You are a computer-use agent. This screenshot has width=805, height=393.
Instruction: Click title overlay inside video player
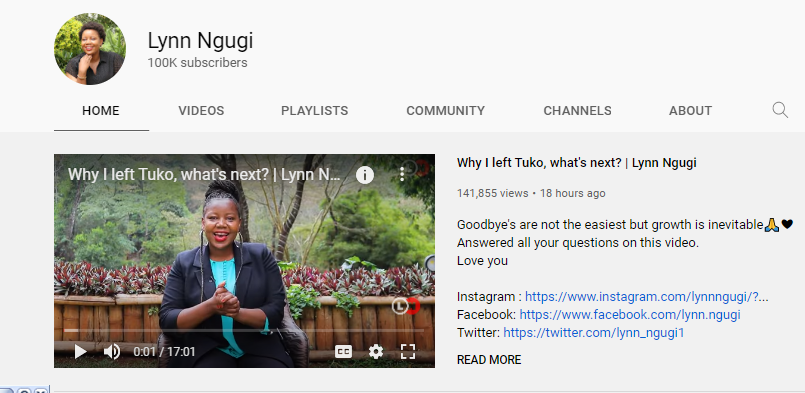[204, 175]
